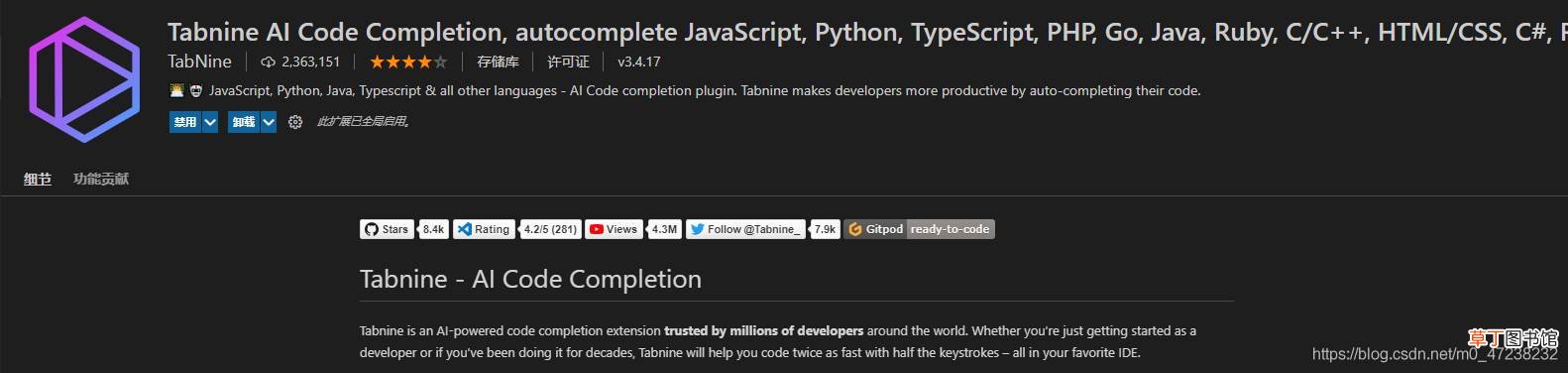The image size is (1568, 373).
Task: Click the 7.9k followers count badge
Action: point(825,229)
